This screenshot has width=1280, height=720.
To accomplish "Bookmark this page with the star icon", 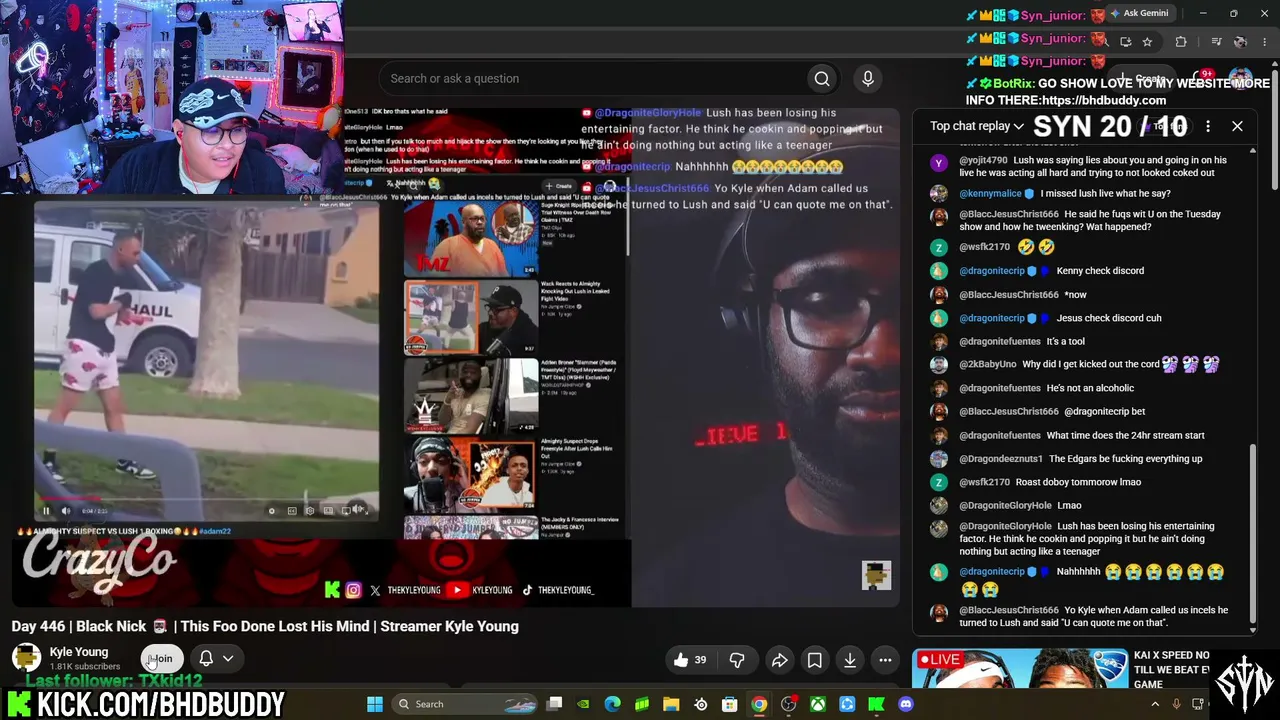I will [1147, 42].
